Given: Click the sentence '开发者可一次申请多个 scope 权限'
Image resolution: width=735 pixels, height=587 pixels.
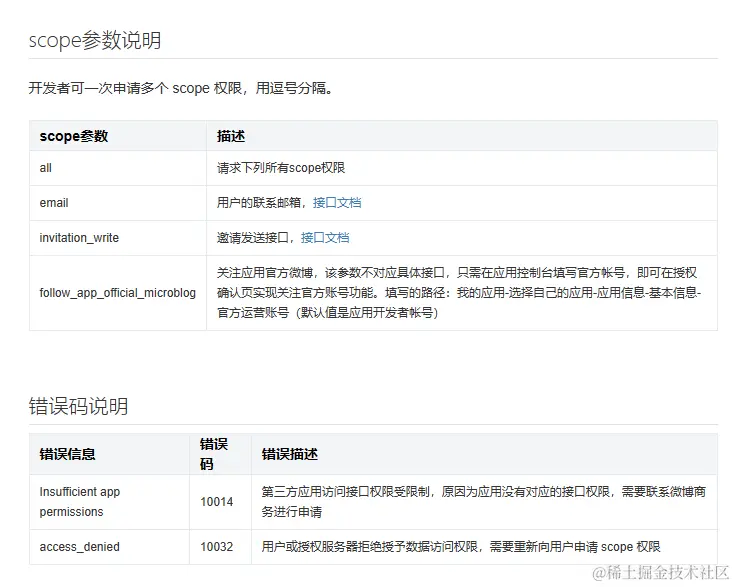Looking at the screenshot, I should [x=135, y=88].
